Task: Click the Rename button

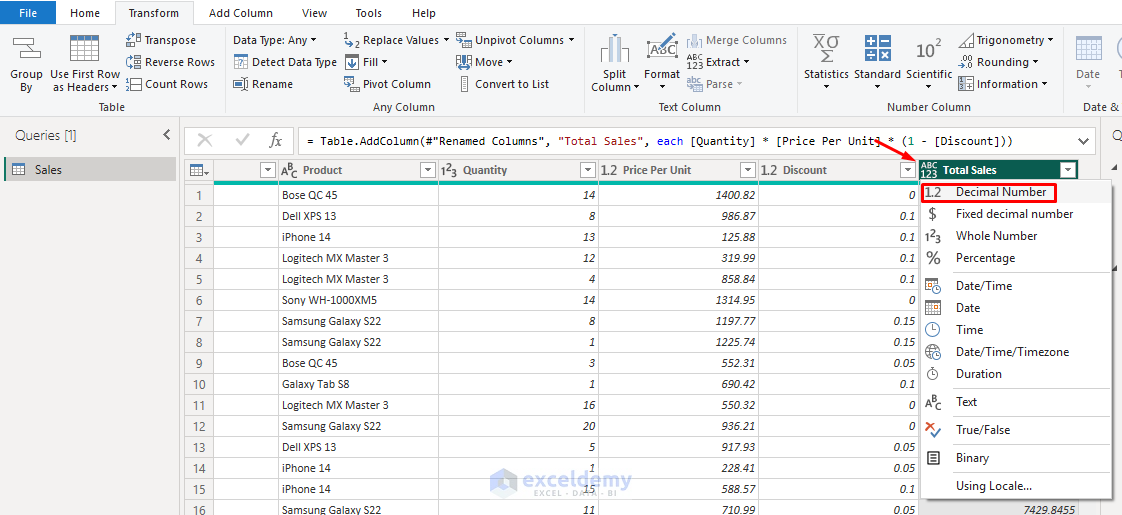Action: [x=263, y=84]
